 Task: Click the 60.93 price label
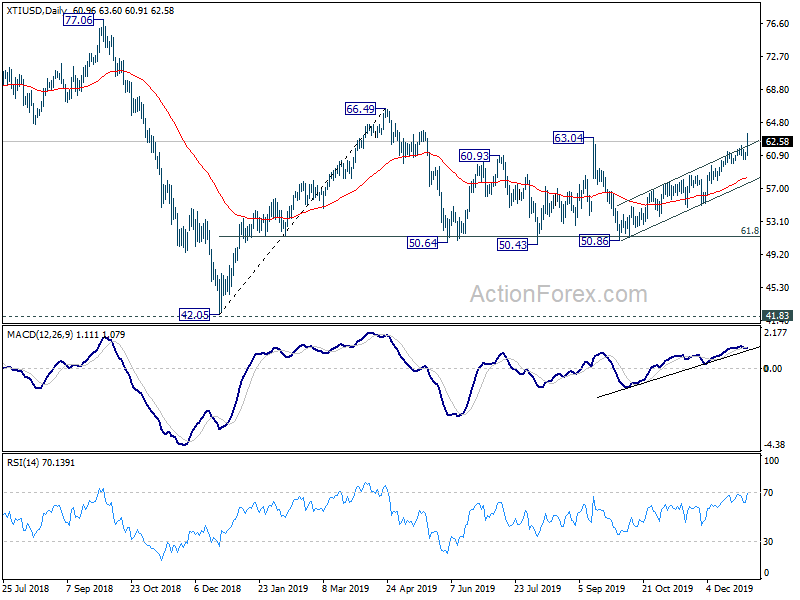tap(474, 156)
